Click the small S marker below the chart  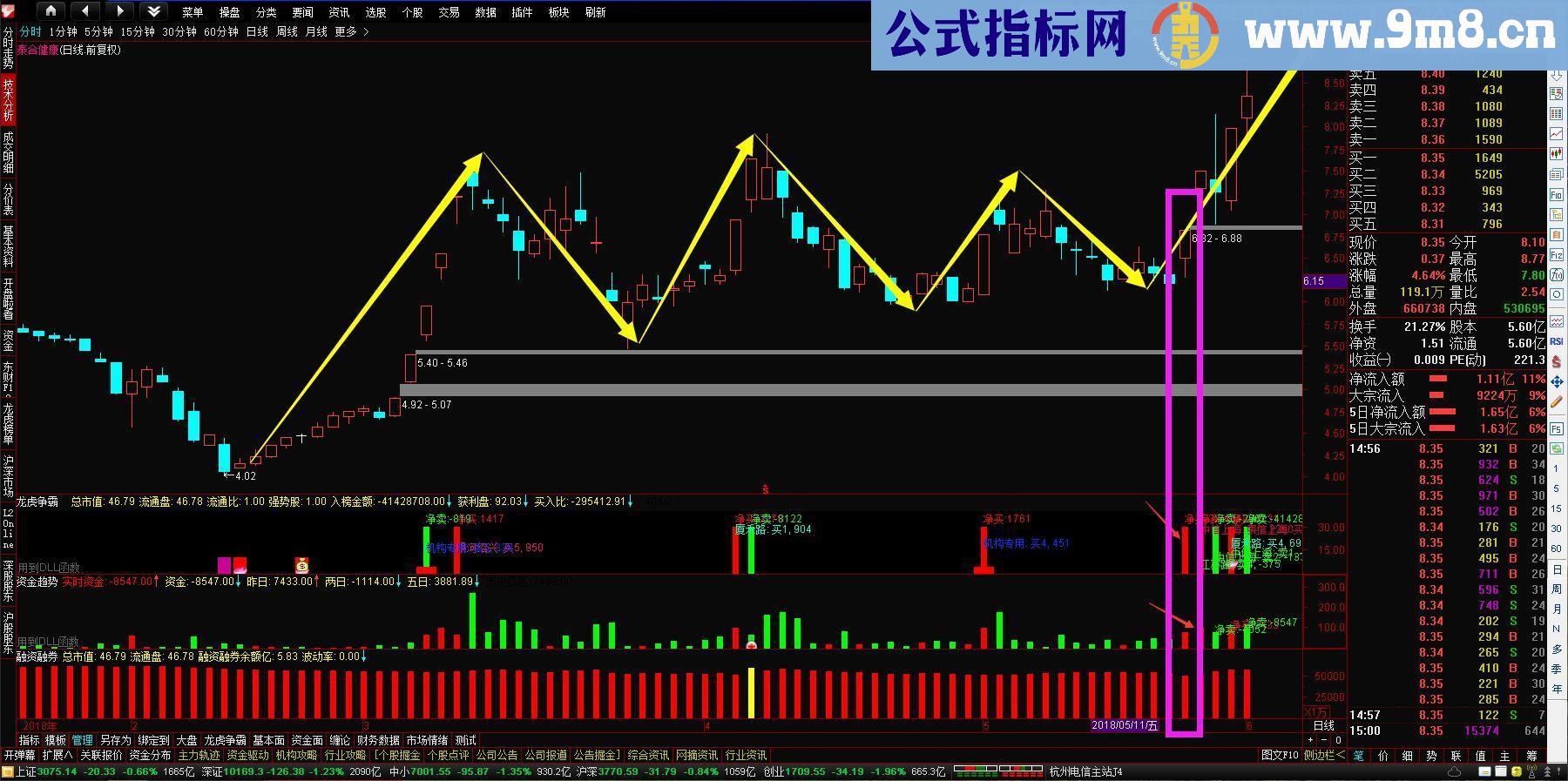pos(765,489)
